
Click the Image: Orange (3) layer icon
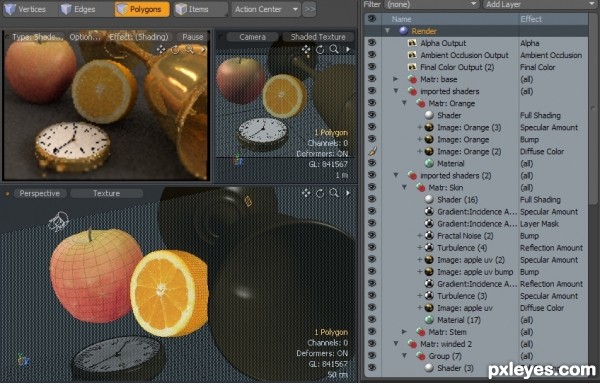click(429, 127)
